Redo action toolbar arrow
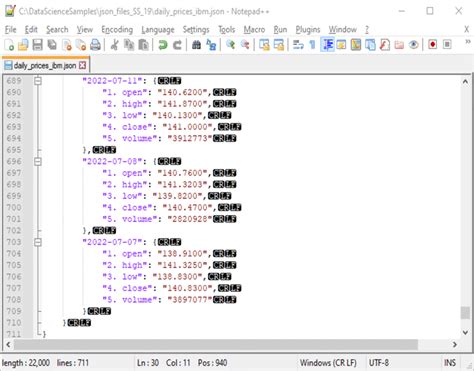This screenshot has height=371, width=474. [x=177, y=45]
